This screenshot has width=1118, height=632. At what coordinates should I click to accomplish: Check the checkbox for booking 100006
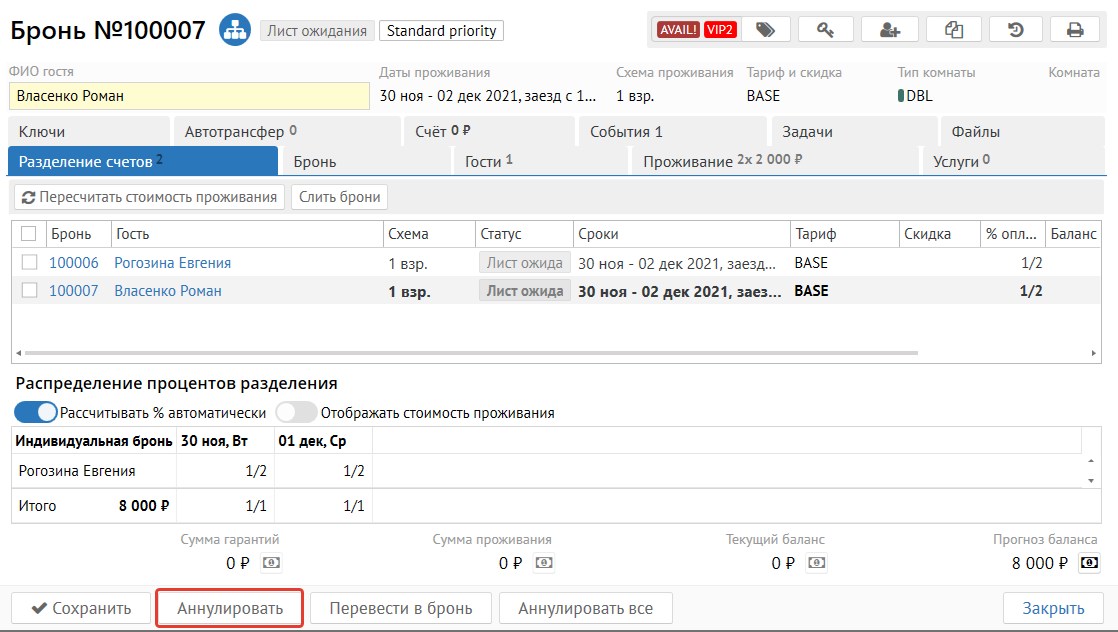(30, 263)
